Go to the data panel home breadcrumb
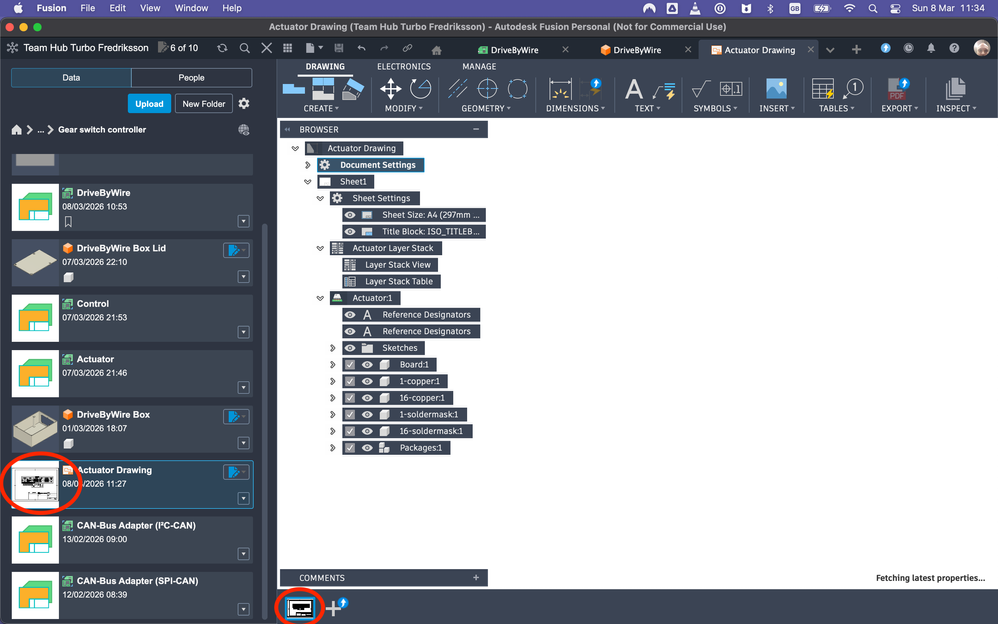Screen dimensions: 998x624 point(17,130)
